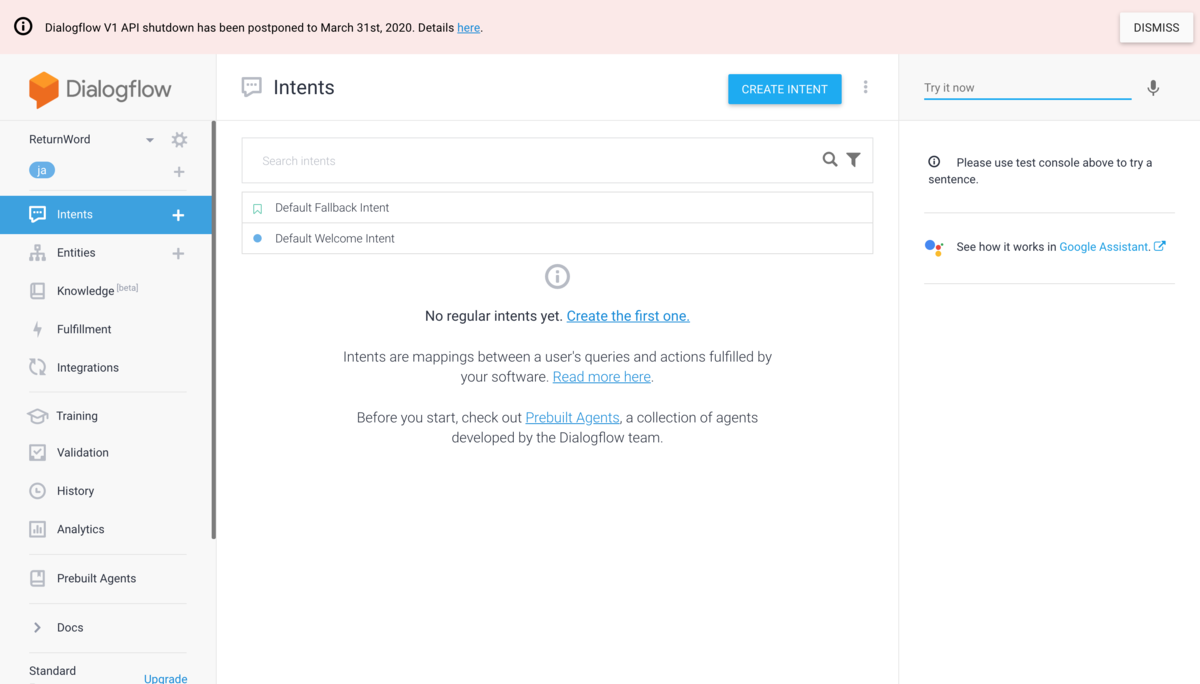Add a language with the plus icon beside ja
Image resolution: width=1200 pixels, height=684 pixels.
[179, 172]
